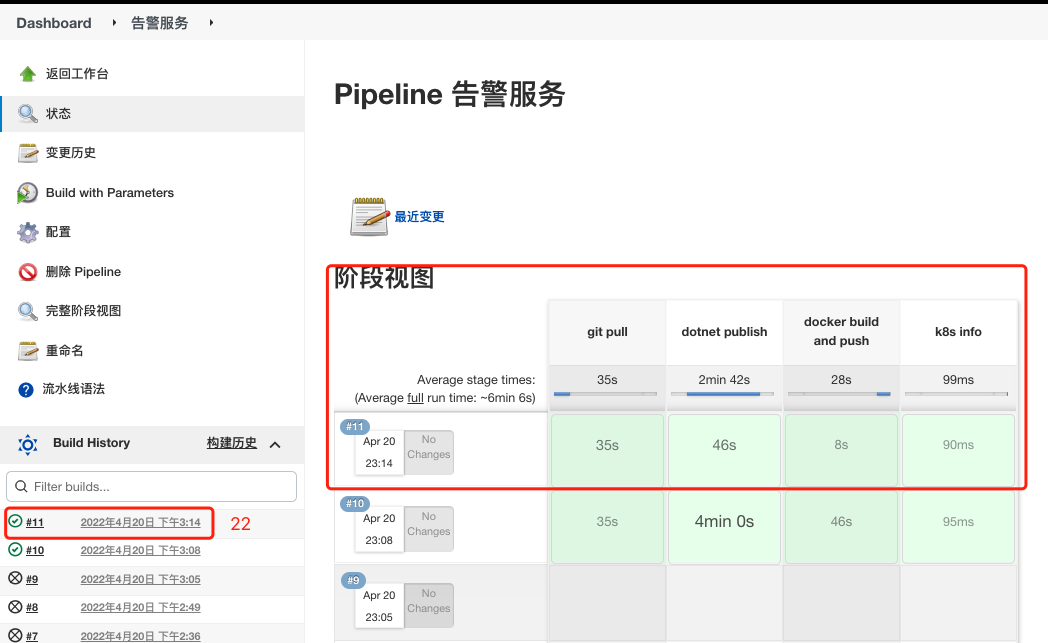Click the failed status icon for build #9

15,579
